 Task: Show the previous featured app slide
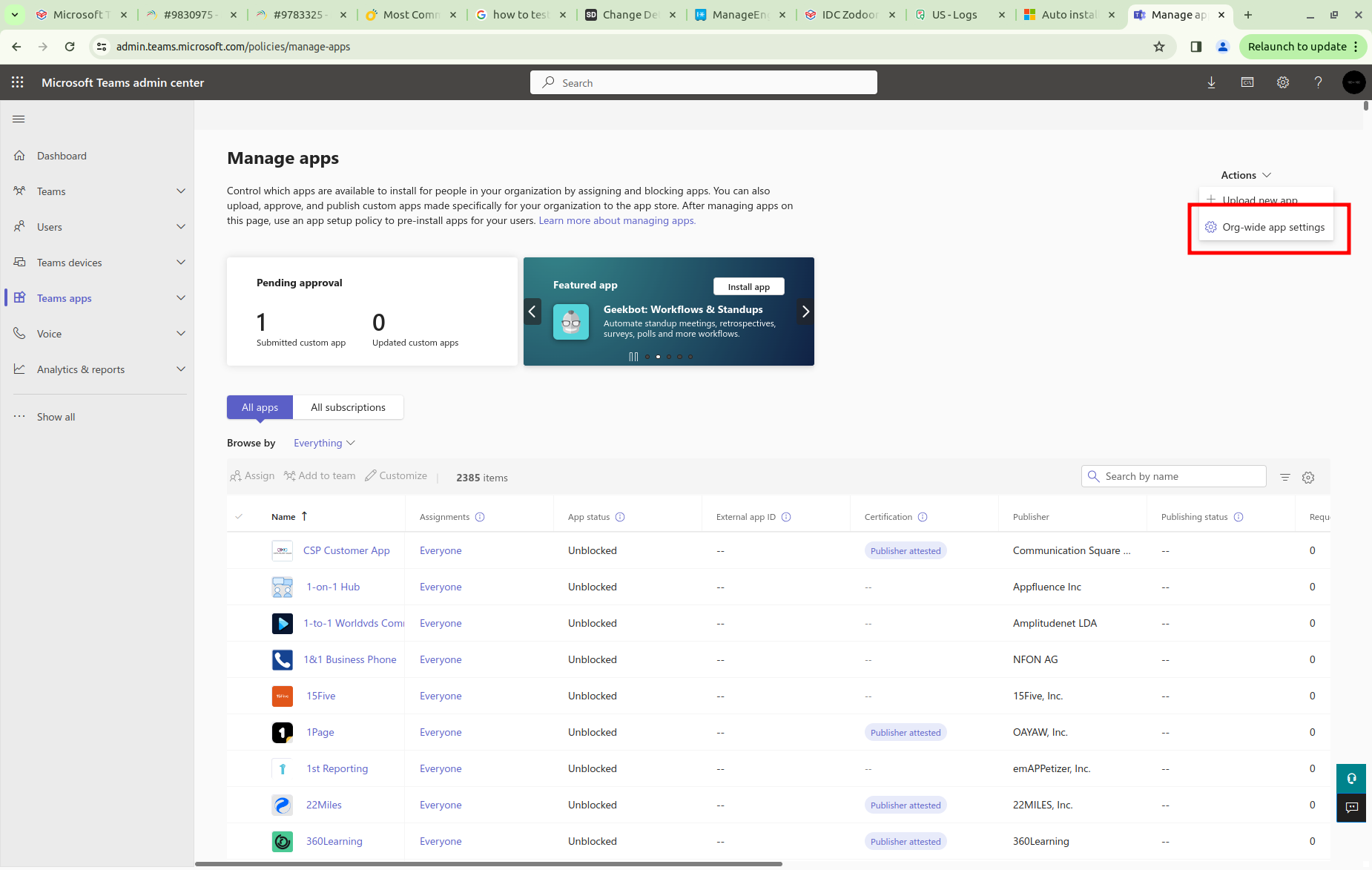coord(532,312)
